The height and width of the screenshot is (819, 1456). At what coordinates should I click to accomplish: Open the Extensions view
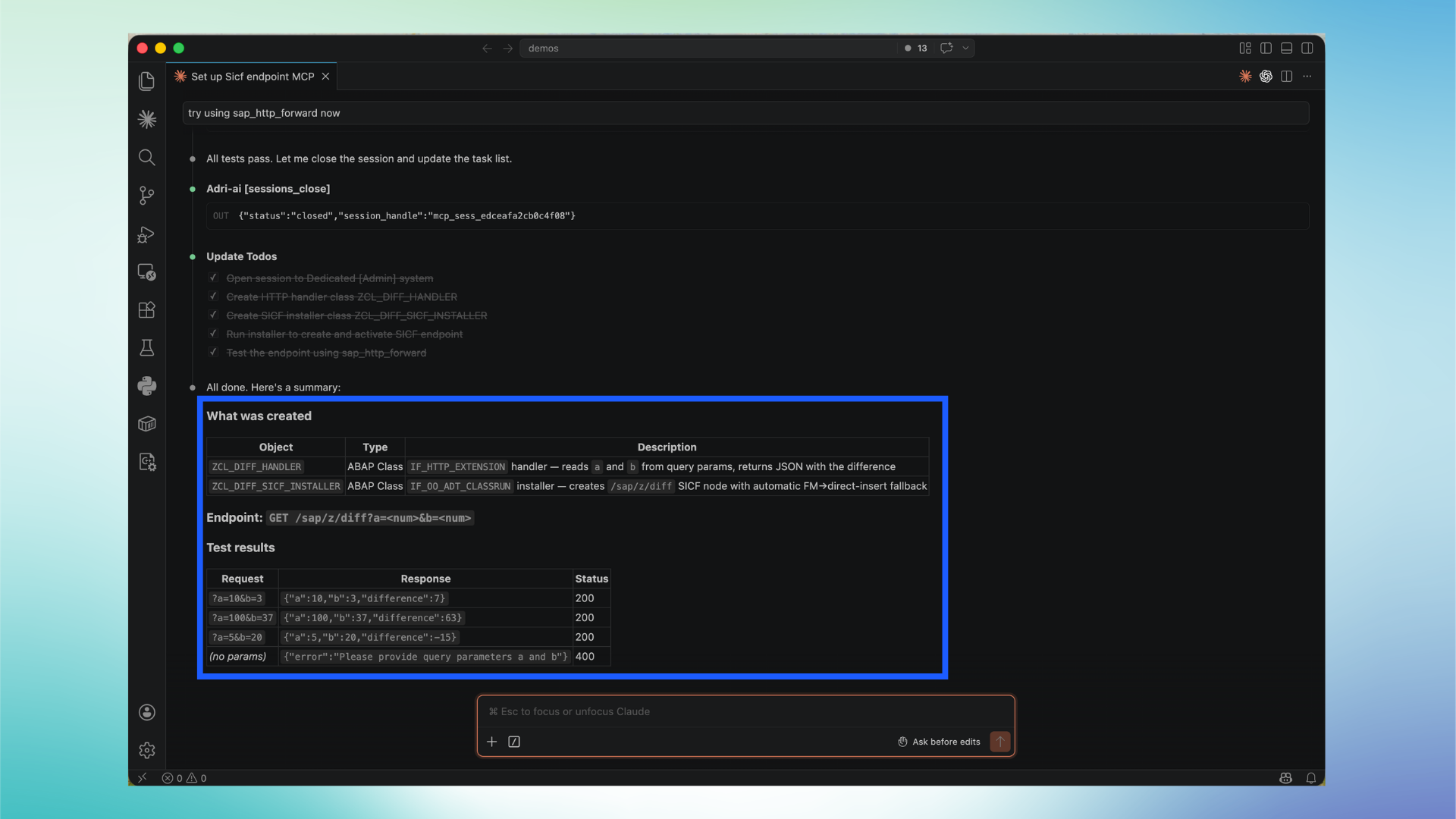click(146, 309)
